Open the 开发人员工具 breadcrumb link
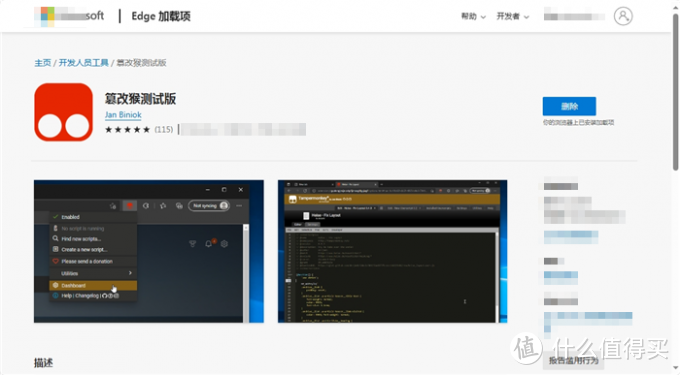 point(83,63)
